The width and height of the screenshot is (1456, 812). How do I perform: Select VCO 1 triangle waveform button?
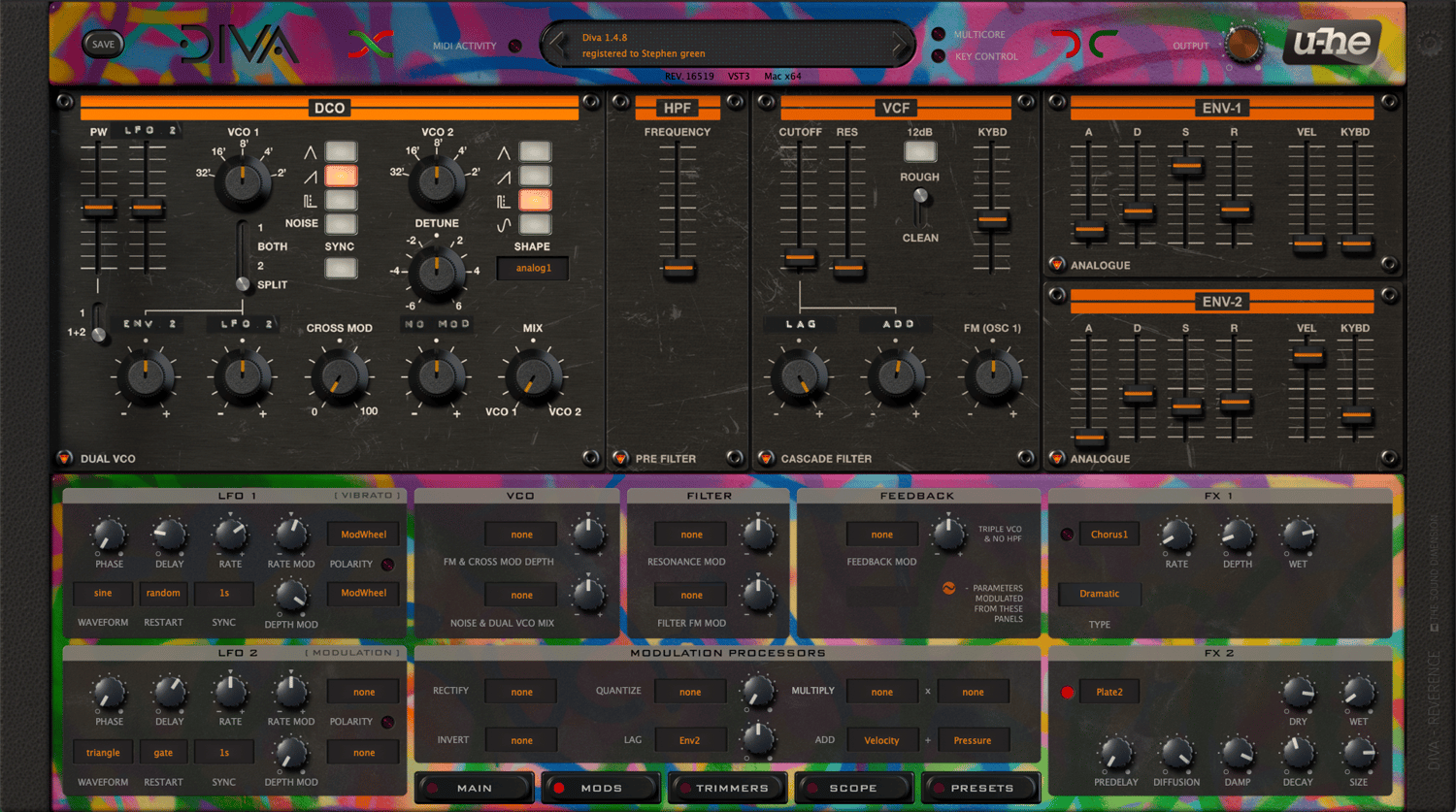pyautogui.click(x=341, y=151)
